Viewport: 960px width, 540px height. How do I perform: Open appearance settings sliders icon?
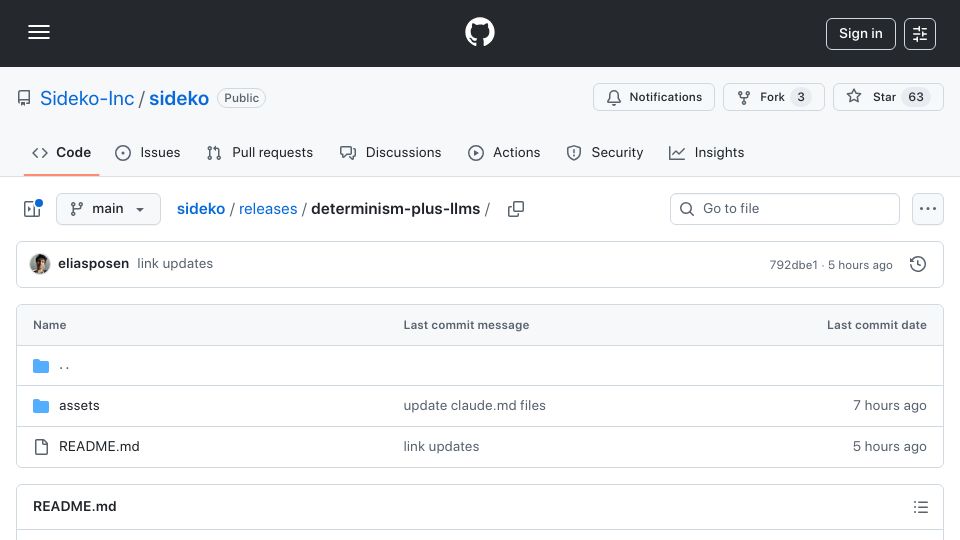[920, 34]
